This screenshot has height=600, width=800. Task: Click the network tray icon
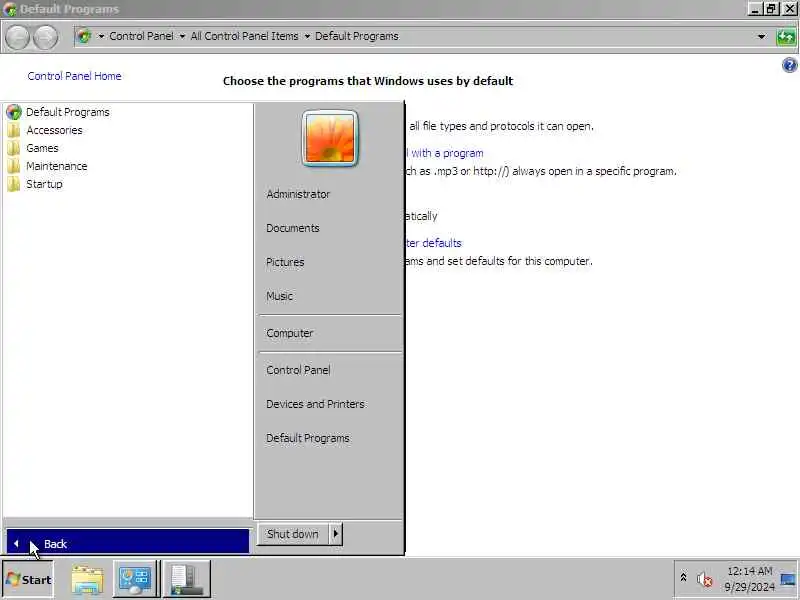click(788, 579)
